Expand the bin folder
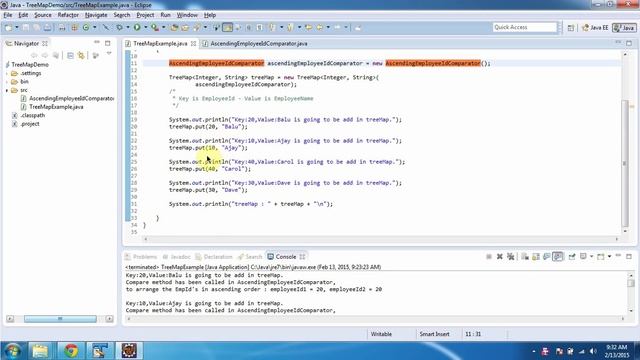Image resolution: width=640 pixels, height=360 pixels. tap(7, 82)
